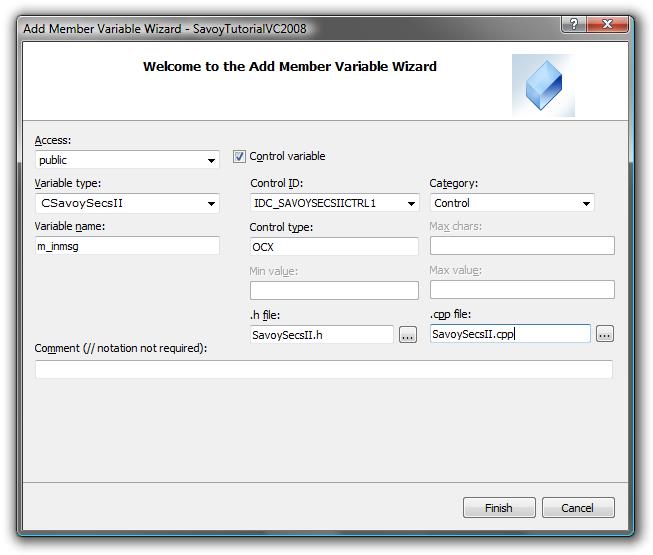Image resolution: width=653 pixels, height=555 pixels.
Task: Click into the .h file text box
Action: pos(321,335)
